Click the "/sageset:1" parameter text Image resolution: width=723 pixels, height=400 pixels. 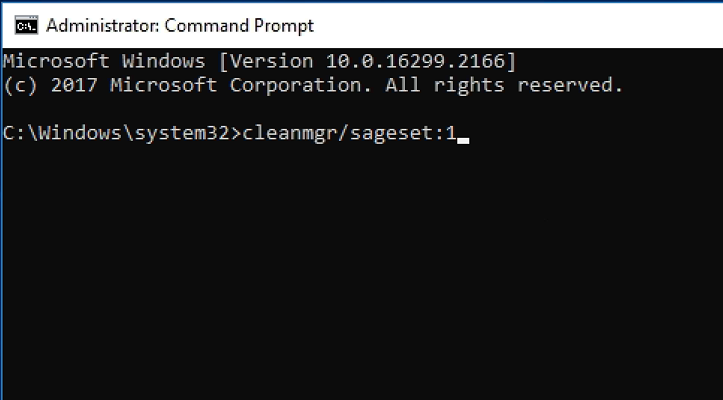click(390, 134)
